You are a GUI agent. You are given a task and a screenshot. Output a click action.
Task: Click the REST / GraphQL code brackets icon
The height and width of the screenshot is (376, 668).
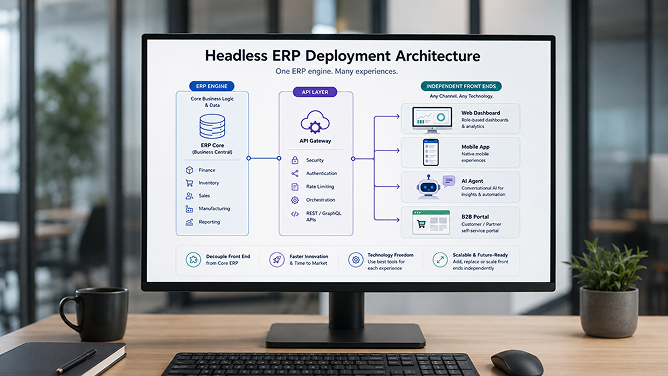[x=295, y=214]
